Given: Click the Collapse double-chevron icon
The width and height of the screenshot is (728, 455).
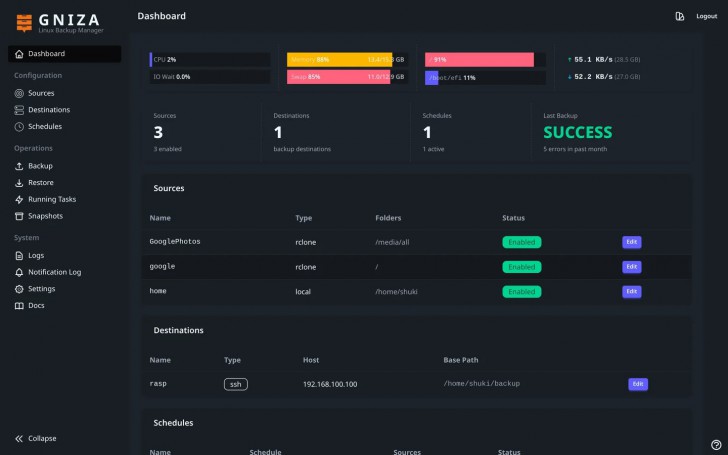Looking at the screenshot, I should [x=19, y=439].
